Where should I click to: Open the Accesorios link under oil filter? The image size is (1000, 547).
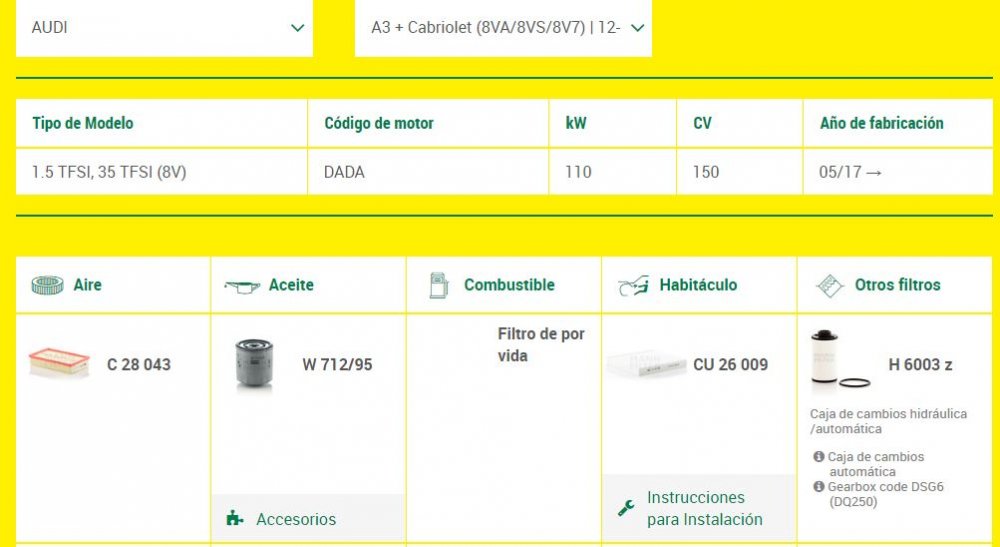point(296,519)
